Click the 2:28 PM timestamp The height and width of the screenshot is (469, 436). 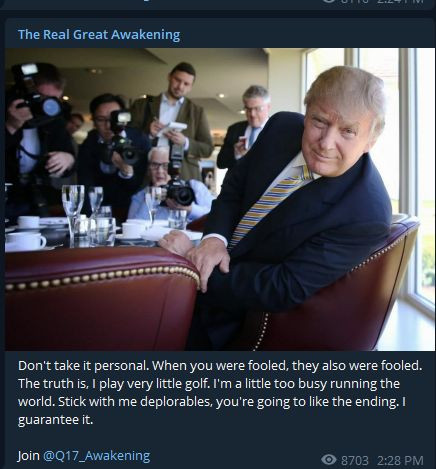[400, 461]
